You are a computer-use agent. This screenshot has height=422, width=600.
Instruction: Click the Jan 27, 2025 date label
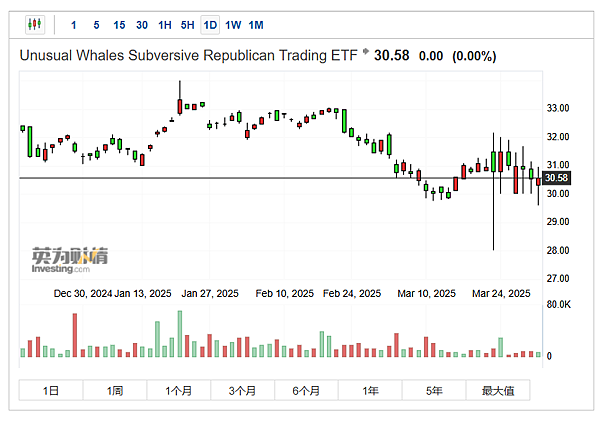click(x=210, y=293)
